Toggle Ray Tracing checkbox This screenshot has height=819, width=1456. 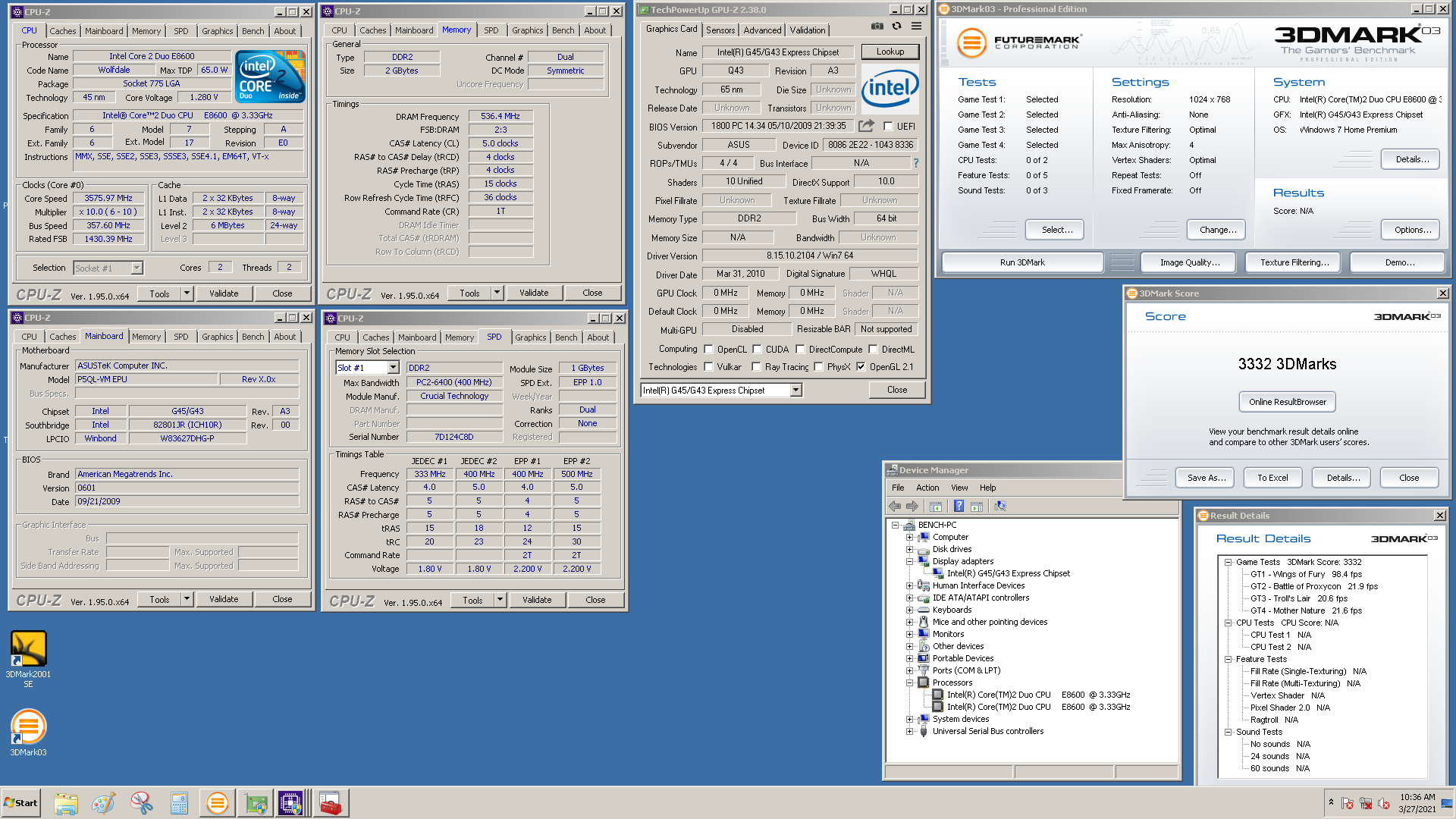[756, 367]
